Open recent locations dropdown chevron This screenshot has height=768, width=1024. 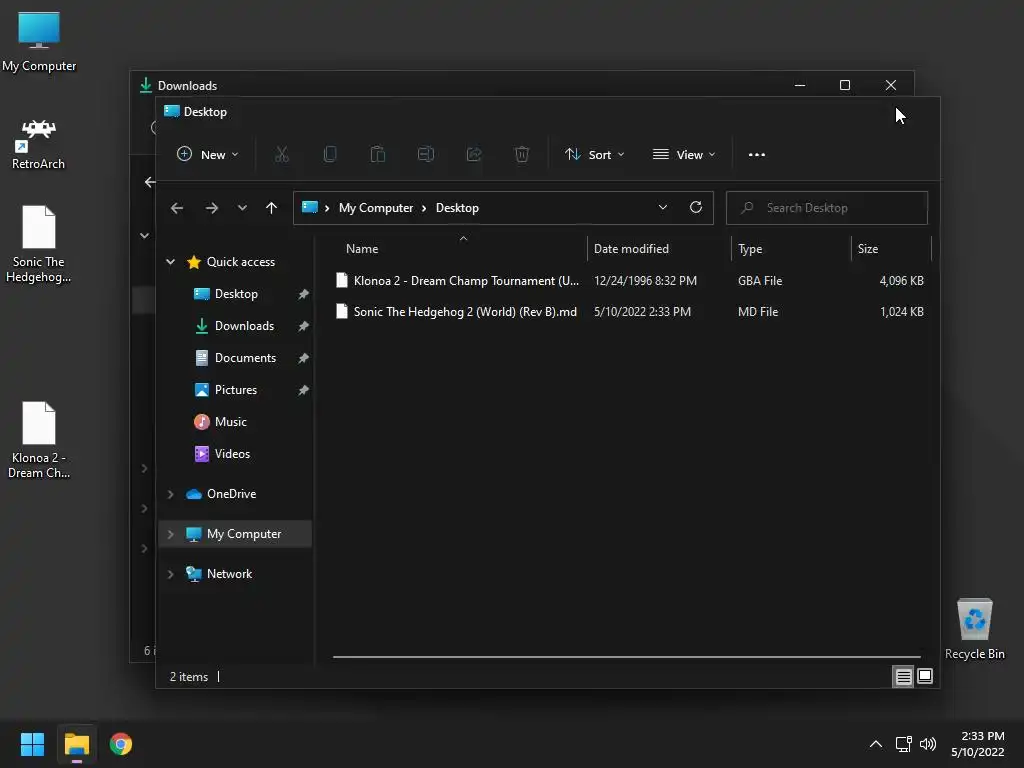pyautogui.click(x=242, y=208)
